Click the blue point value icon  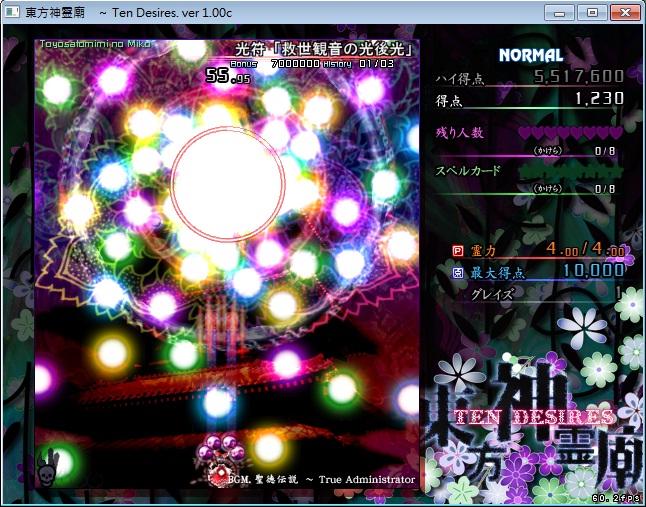458,272
